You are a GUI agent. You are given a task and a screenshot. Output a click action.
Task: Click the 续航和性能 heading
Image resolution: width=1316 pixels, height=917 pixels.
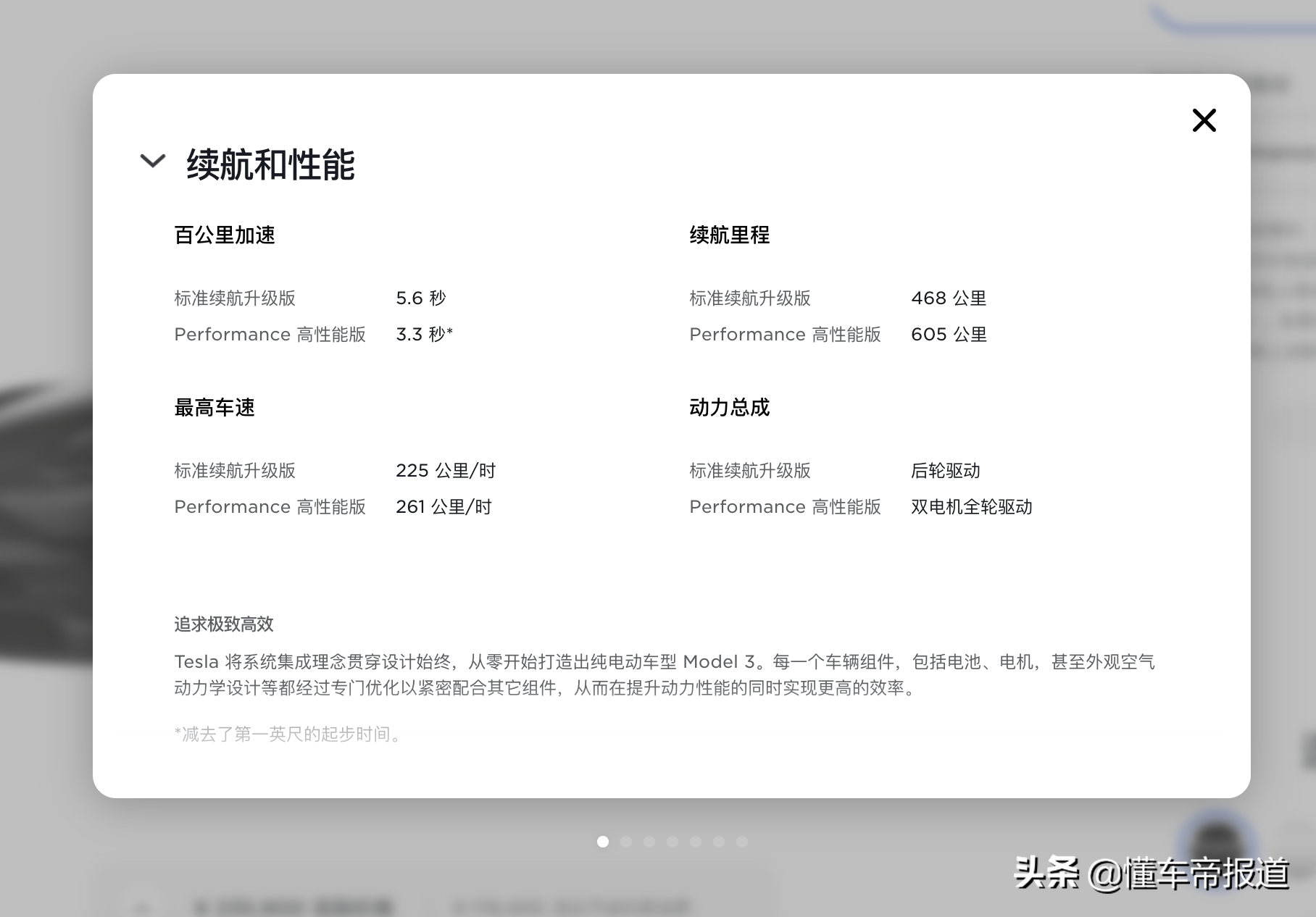tap(271, 164)
